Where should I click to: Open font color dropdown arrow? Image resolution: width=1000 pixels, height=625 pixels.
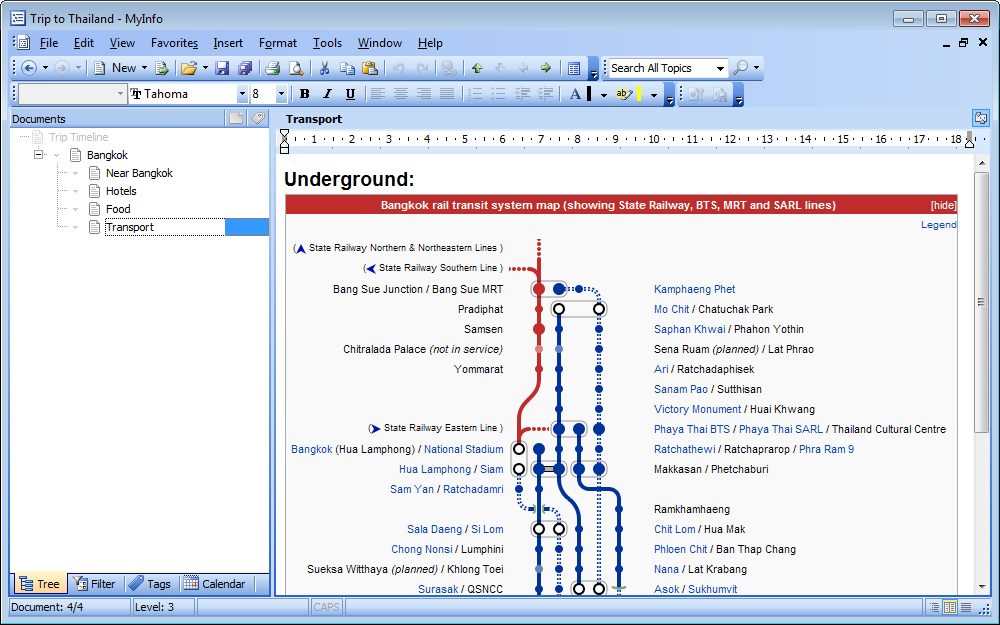(603, 95)
